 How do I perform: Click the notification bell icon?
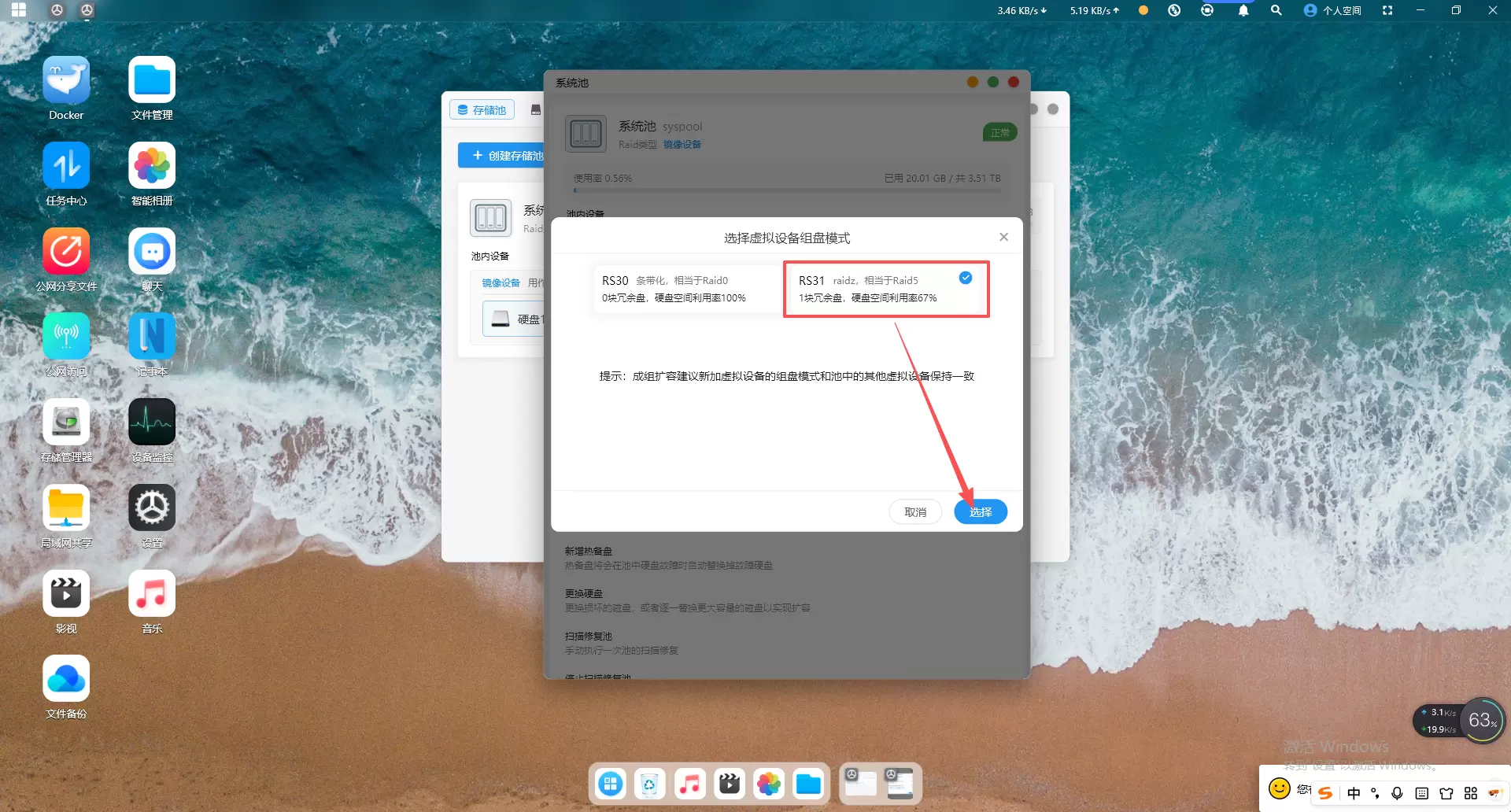click(1243, 10)
